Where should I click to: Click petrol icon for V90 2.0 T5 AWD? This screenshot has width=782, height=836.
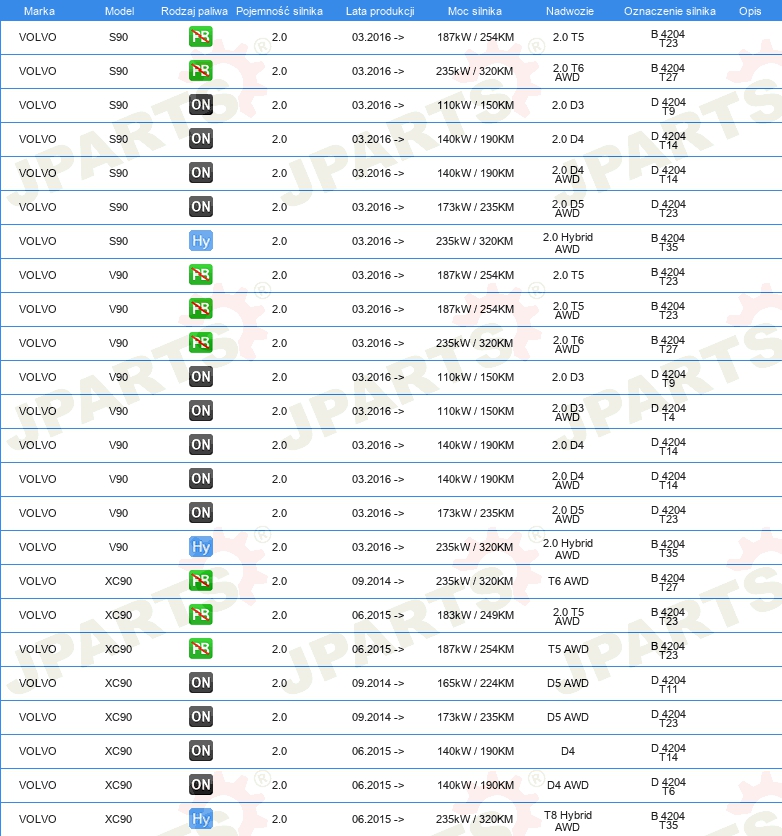pos(200,309)
